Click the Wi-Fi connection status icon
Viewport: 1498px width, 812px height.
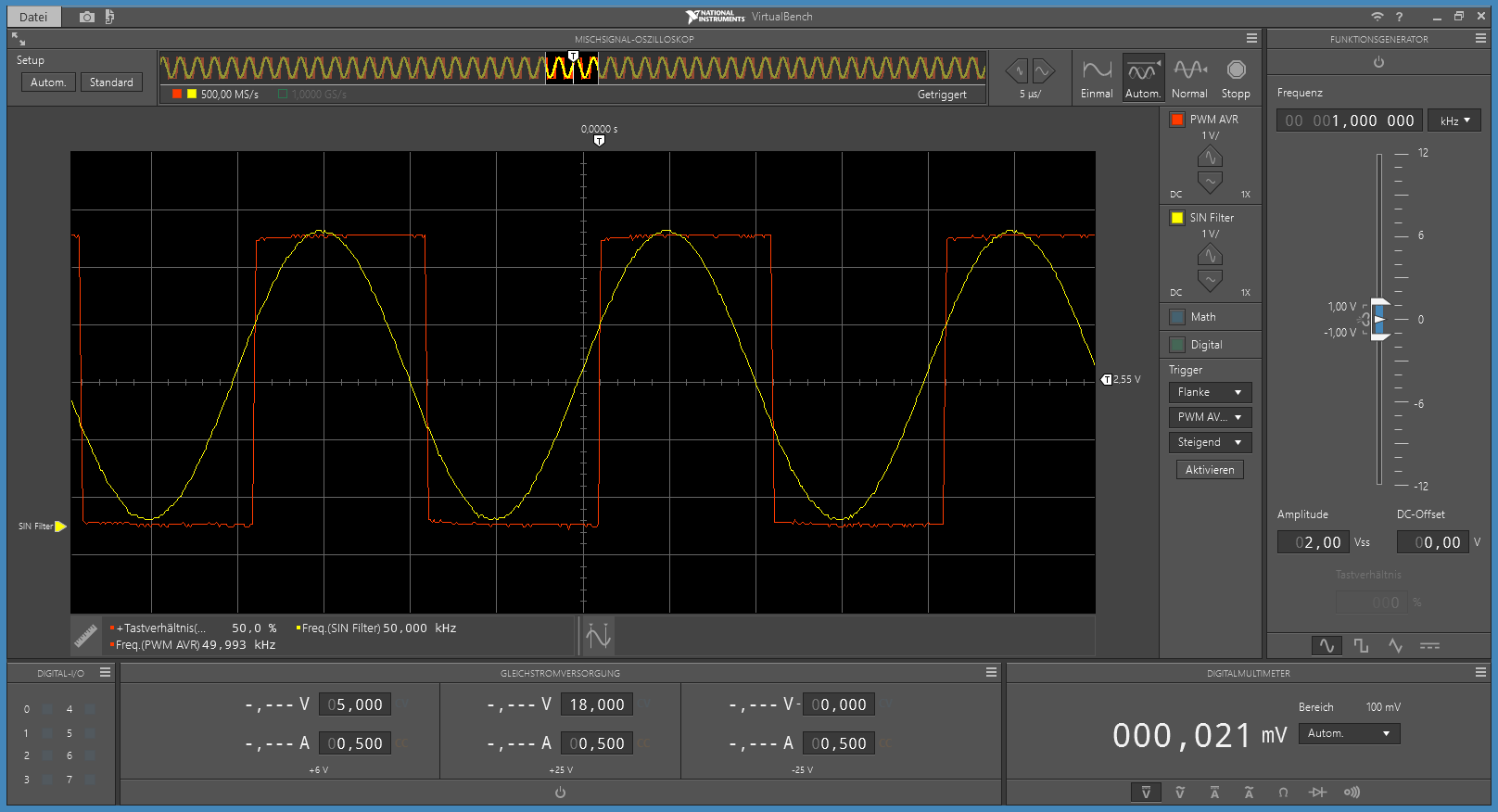1377,17
